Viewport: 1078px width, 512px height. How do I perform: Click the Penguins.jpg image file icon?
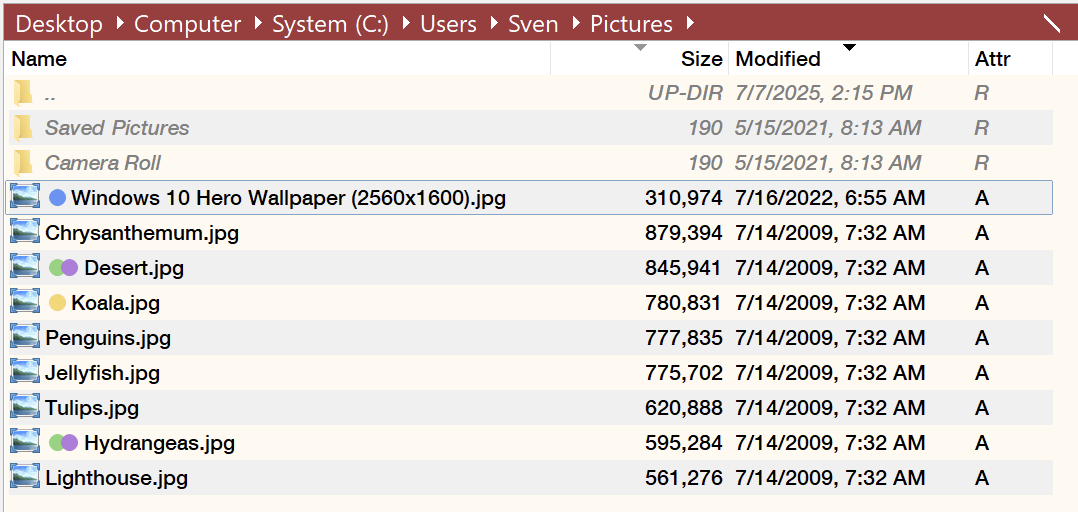(x=25, y=338)
